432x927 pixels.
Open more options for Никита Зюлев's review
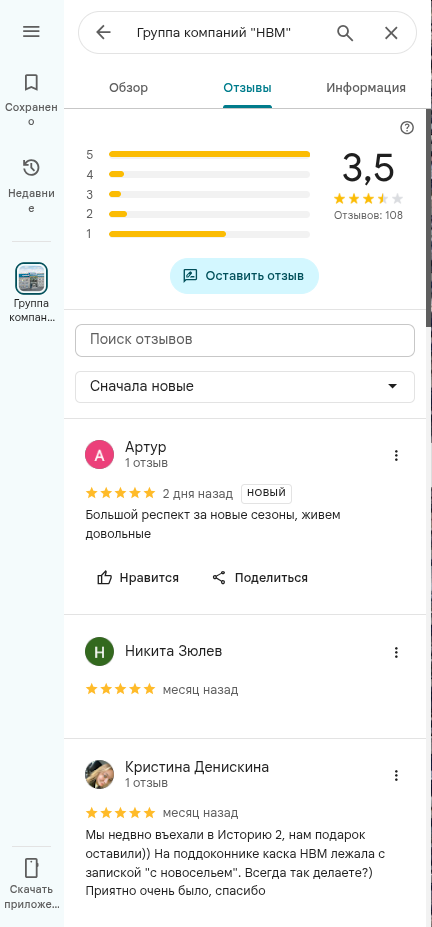[x=396, y=652]
